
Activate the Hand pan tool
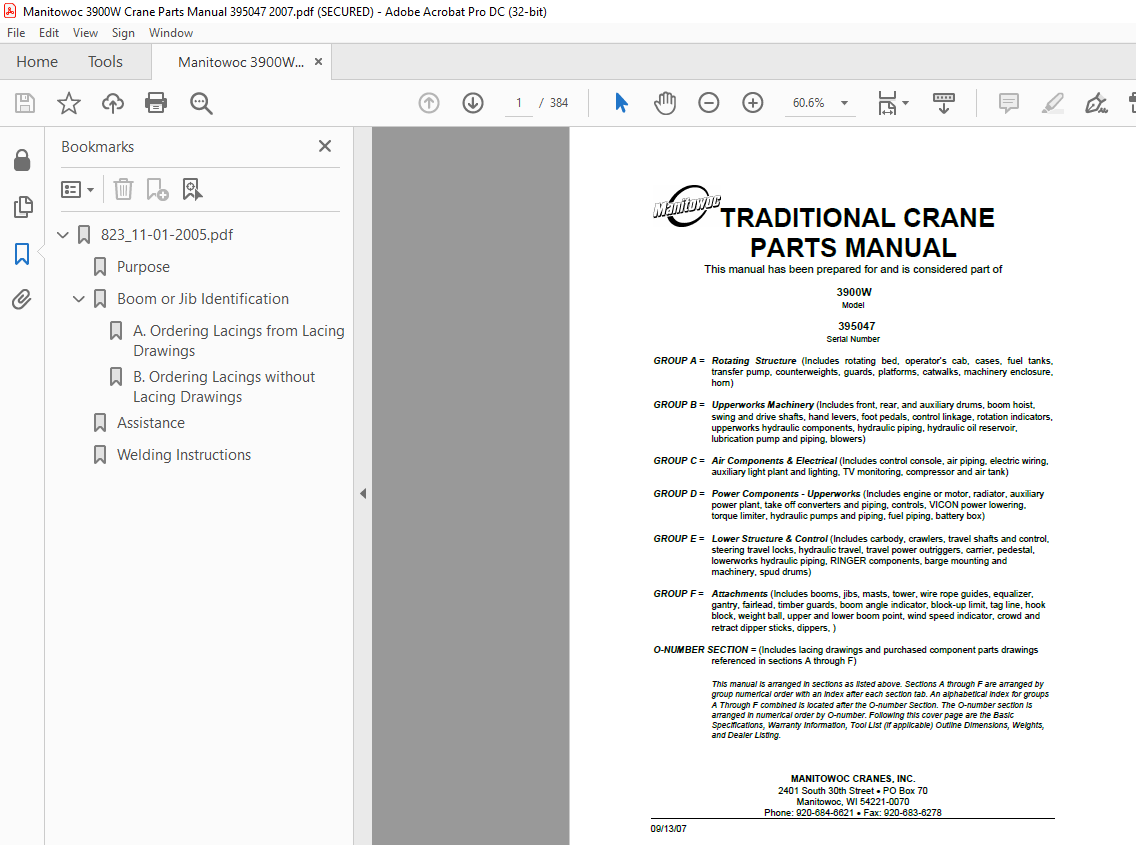click(664, 103)
